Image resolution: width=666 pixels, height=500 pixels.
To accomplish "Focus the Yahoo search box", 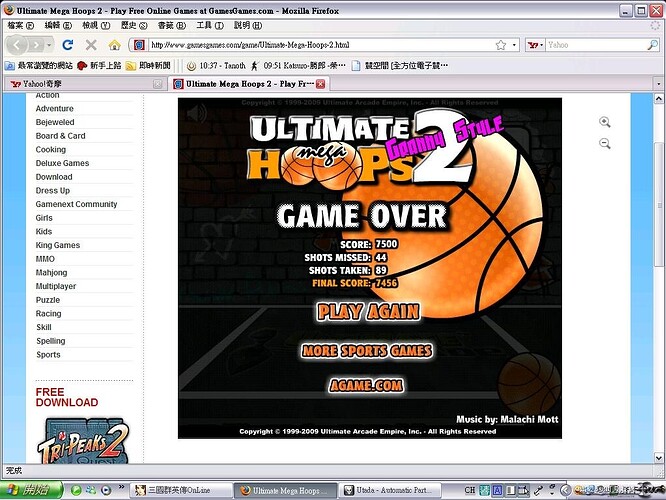I will (595, 45).
